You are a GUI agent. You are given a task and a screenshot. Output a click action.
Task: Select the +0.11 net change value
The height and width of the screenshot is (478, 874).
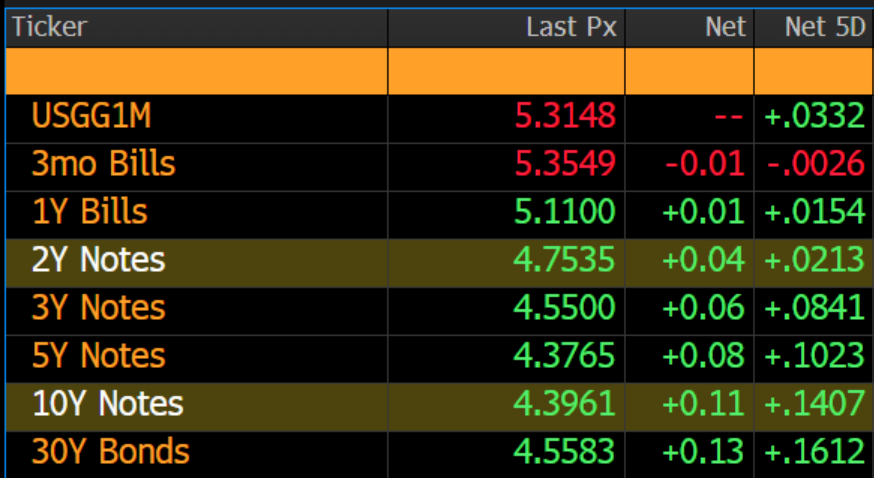[703, 403]
